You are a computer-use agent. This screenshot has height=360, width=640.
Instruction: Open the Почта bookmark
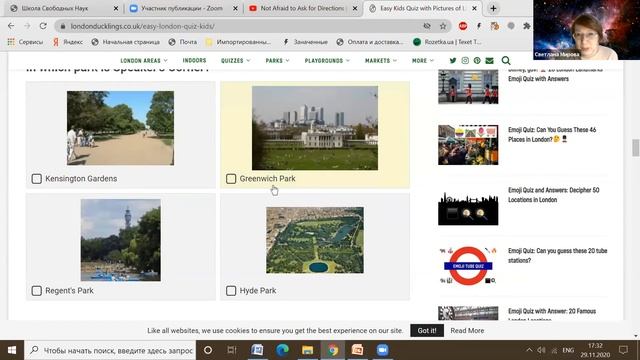[183, 42]
